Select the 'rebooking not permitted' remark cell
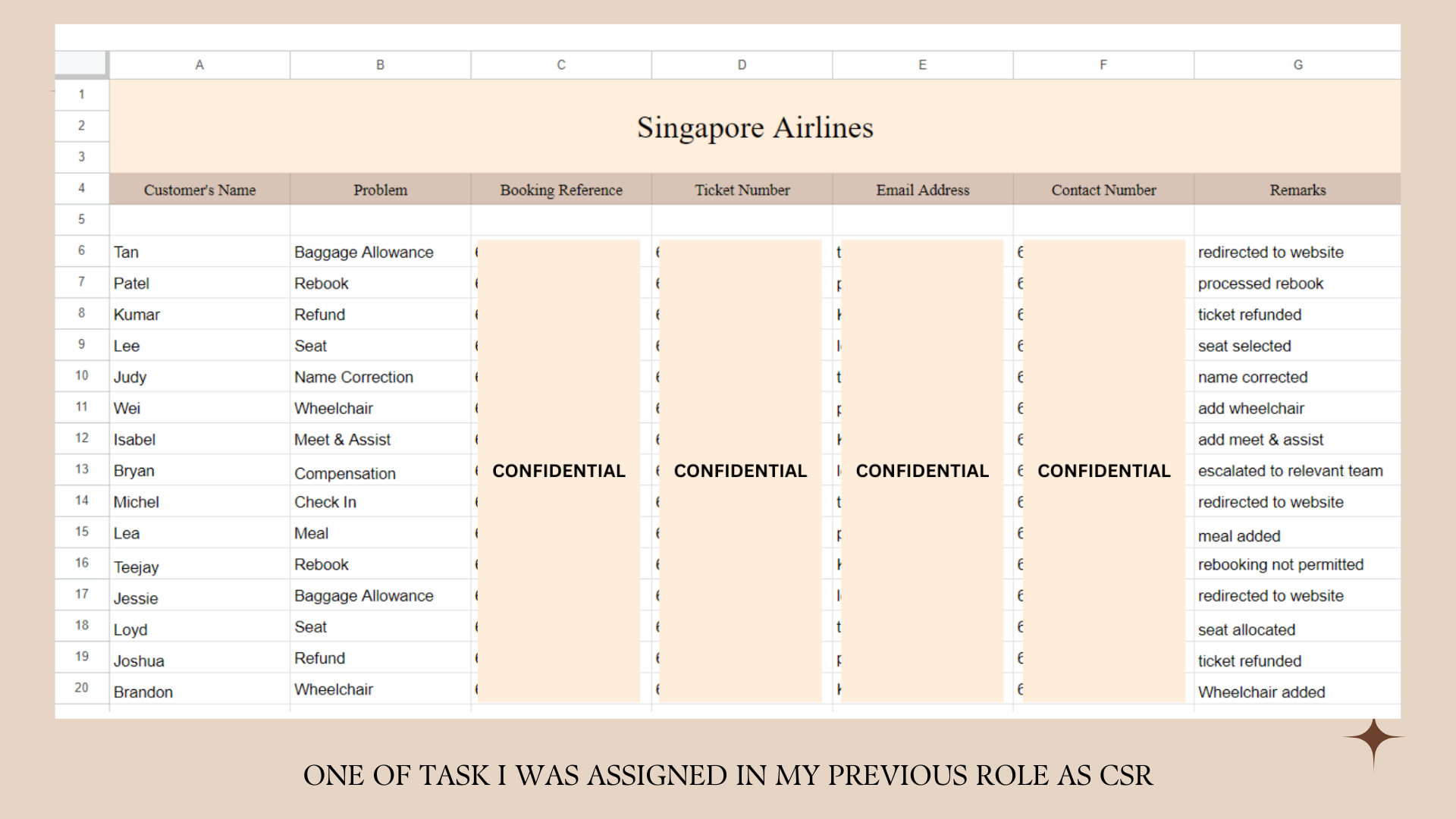Screen dimensions: 1456x819 [1280, 565]
